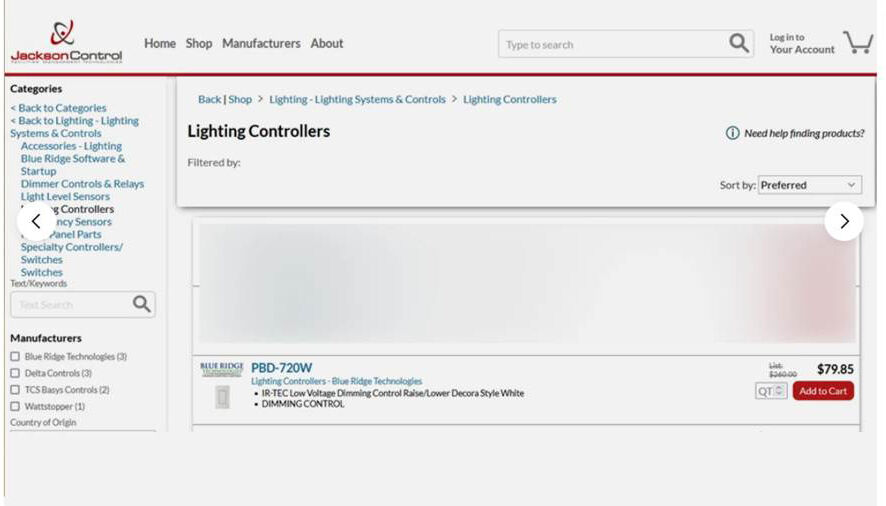Open the shopping cart icon
The height and width of the screenshot is (506, 886).
click(857, 43)
